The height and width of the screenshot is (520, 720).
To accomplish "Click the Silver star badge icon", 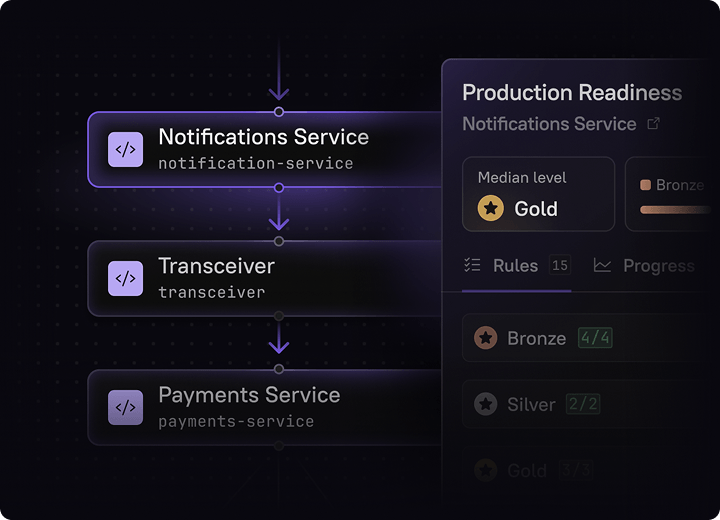I will [x=485, y=404].
